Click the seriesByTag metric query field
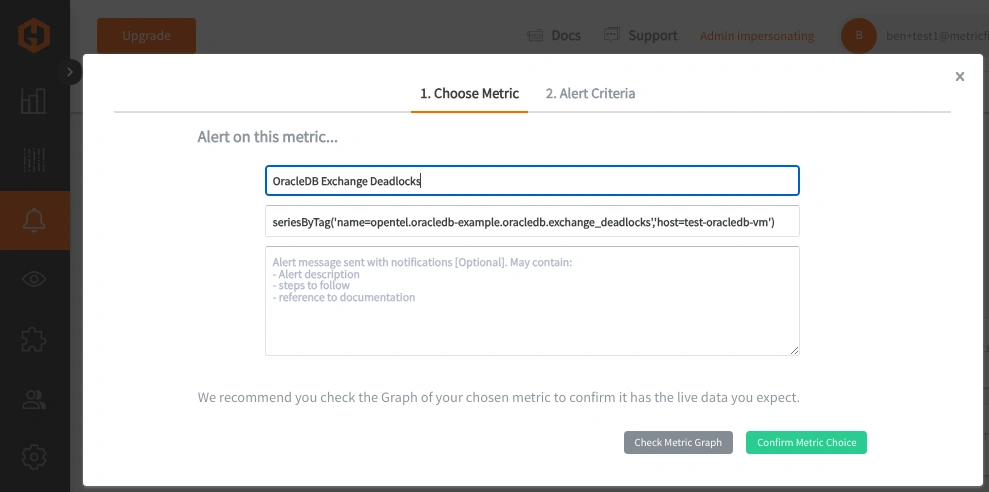 coord(532,221)
